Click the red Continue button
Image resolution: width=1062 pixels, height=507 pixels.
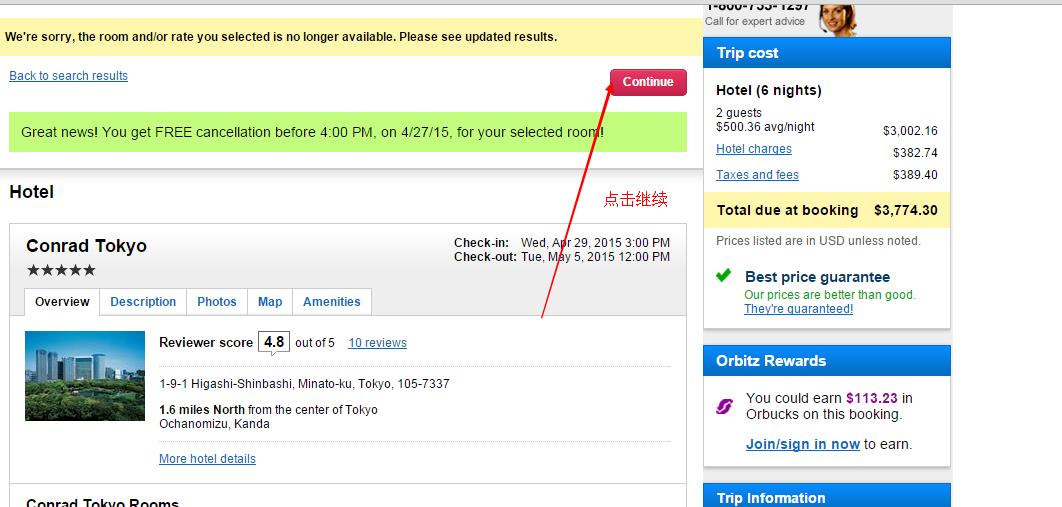[x=648, y=82]
